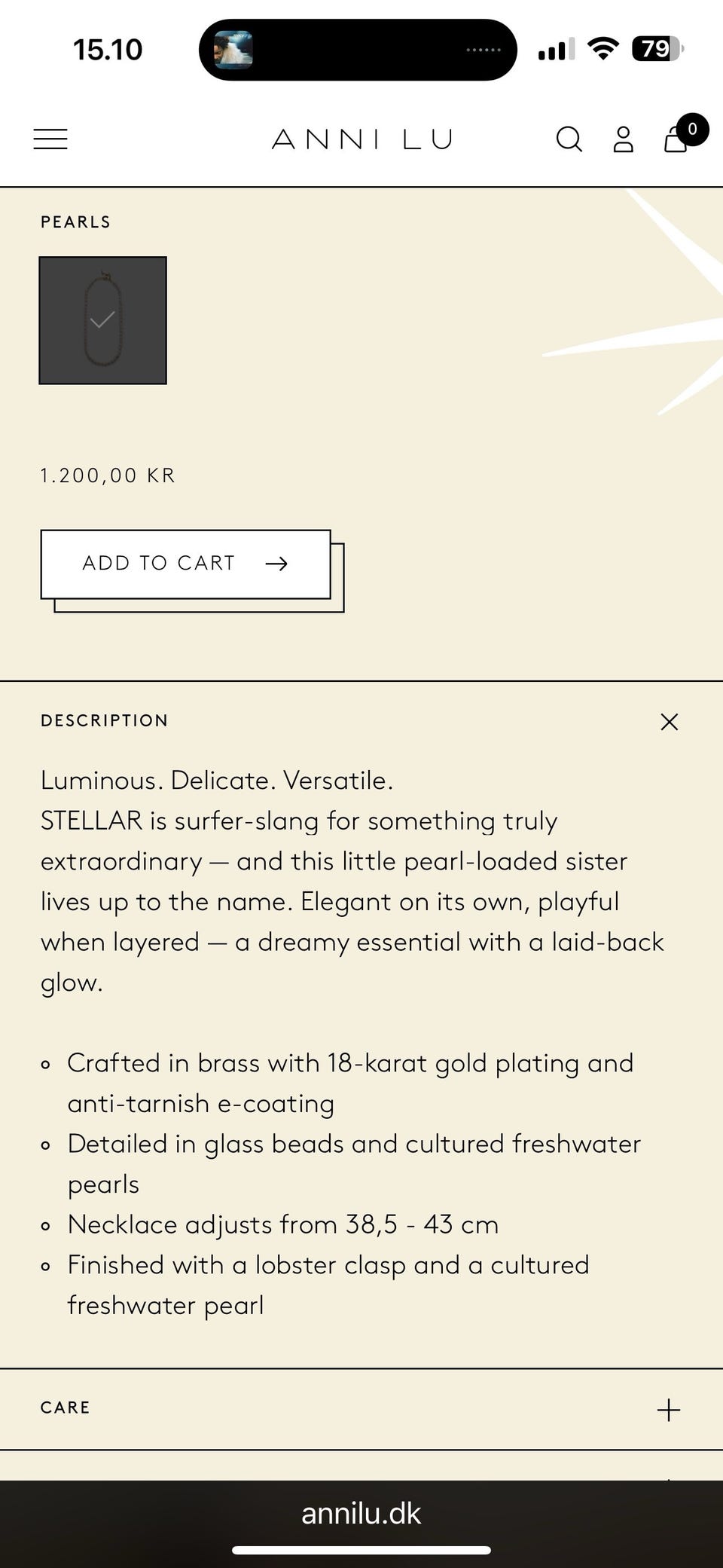This screenshot has width=723, height=1568.
Task: Go to homepage via ANNI LU logo
Action: [x=362, y=139]
